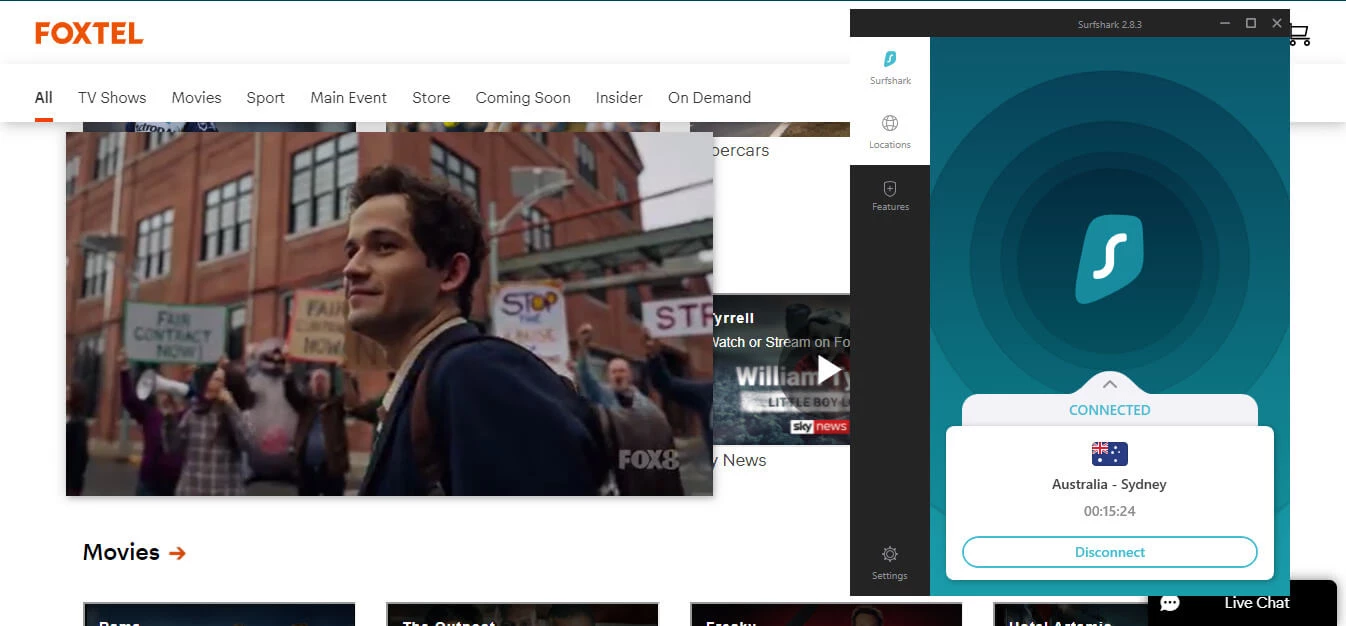This screenshot has width=1346, height=626.
Task: Open the Insider tab
Action: (x=619, y=97)
